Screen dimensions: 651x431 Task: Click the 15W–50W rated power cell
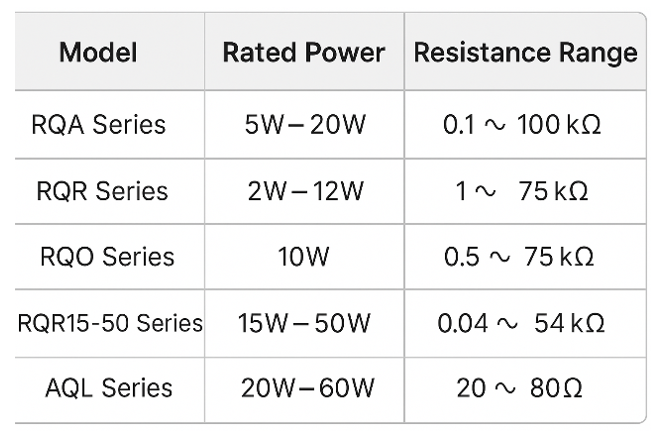tap(304, 323)
